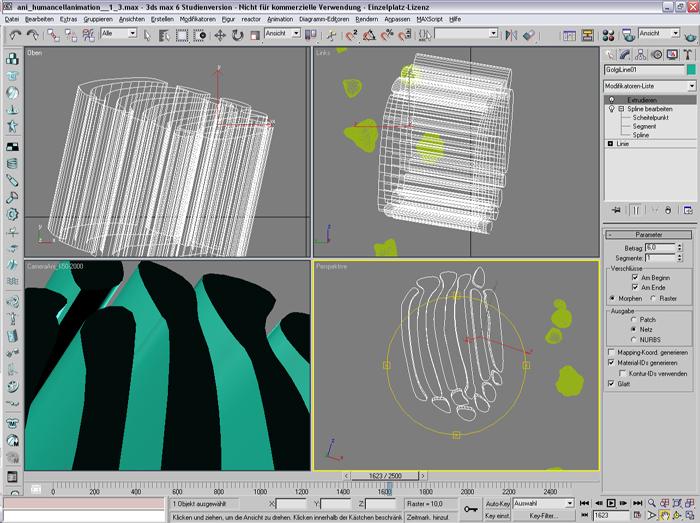The width and height of the screenshot is (700, 523).
Task: Select the 'Raster' radio button
Action: click(x=651, y=298)
